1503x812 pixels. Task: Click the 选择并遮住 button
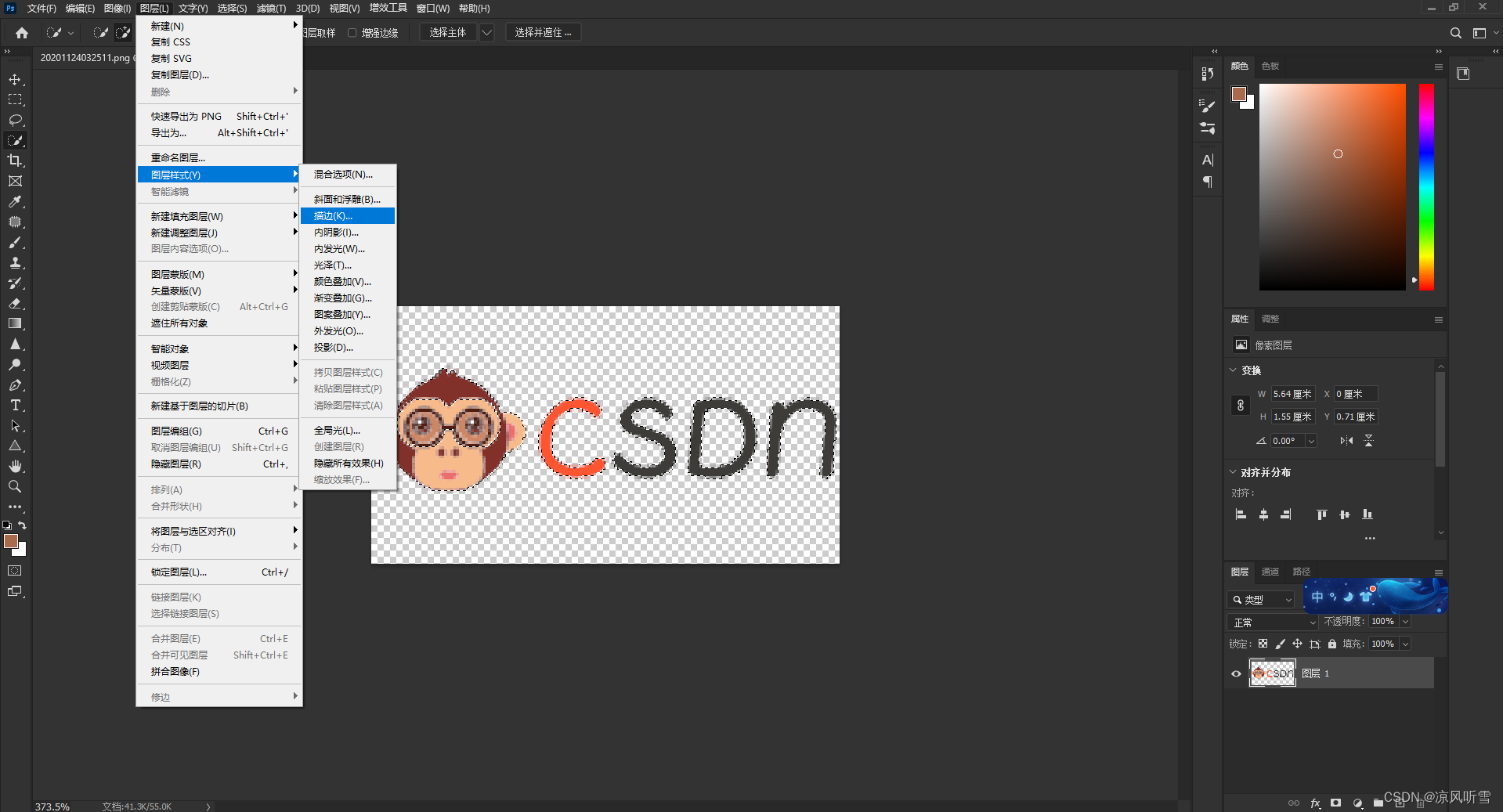544,33
